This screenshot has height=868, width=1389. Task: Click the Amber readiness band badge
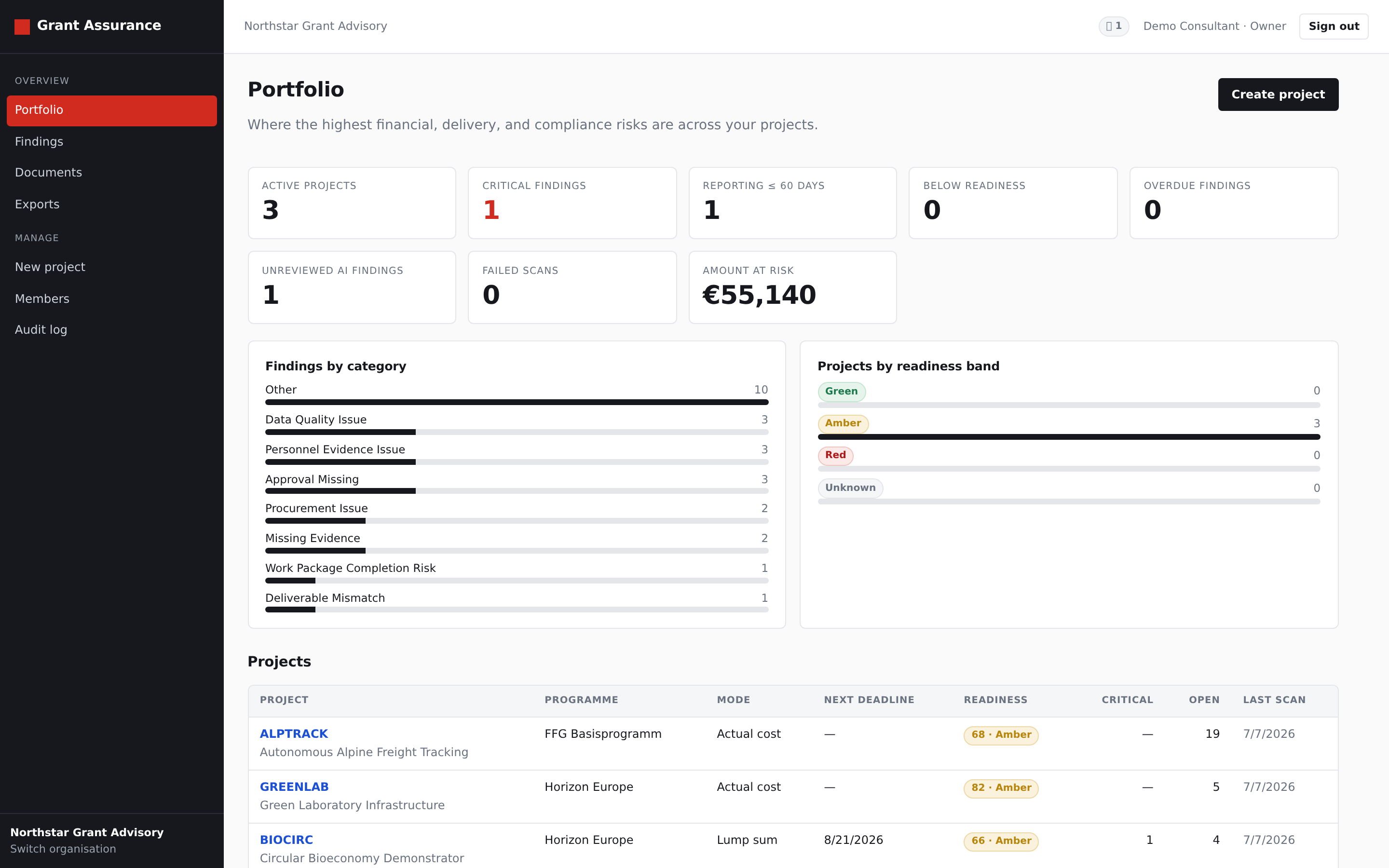(843, 424)
